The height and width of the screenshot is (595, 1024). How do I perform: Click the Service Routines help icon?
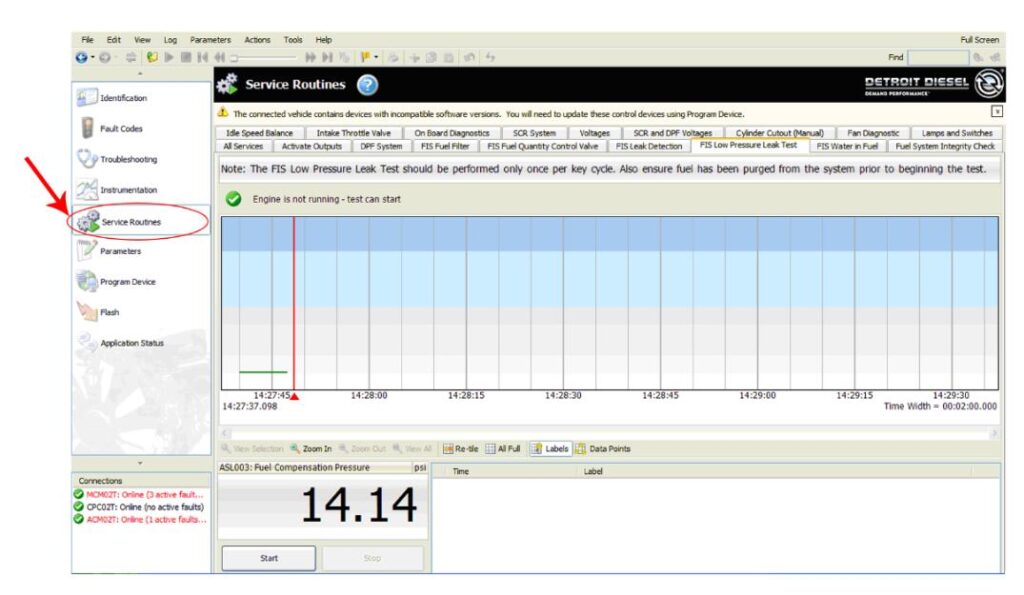[368, 85]
